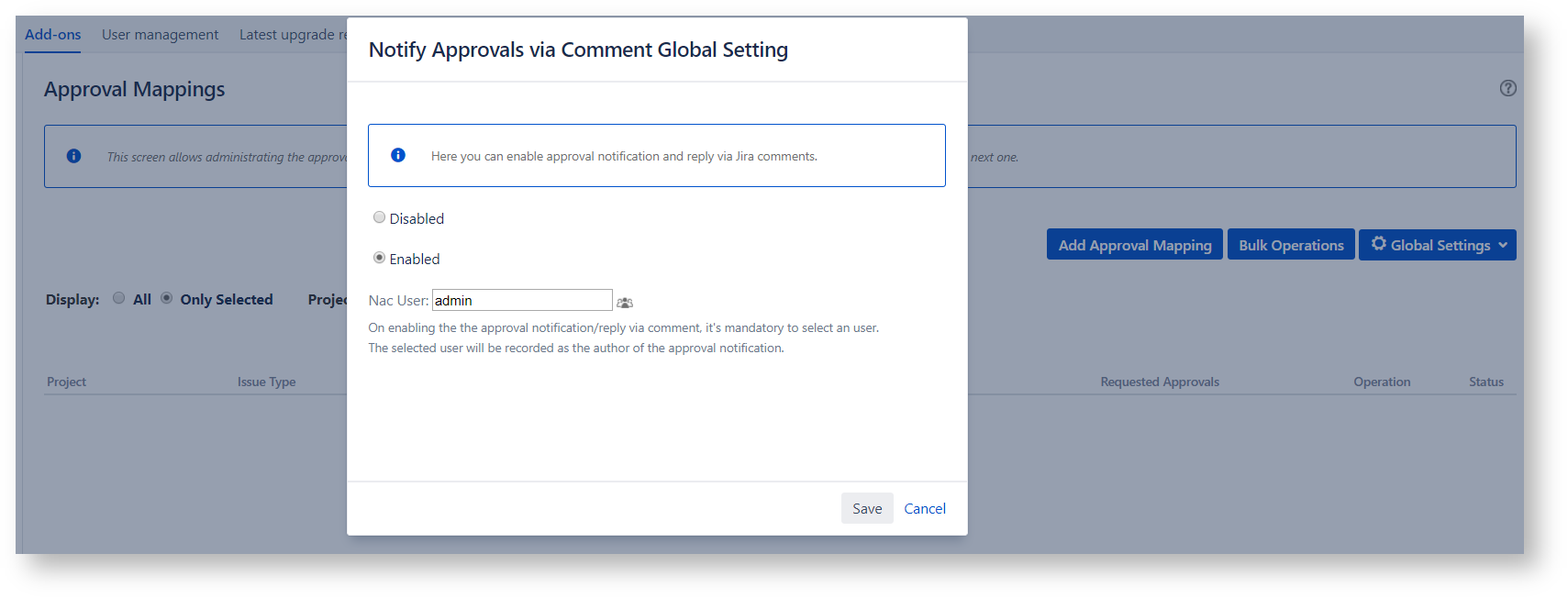Click the Requested Approvals column header

(1159, 382)
